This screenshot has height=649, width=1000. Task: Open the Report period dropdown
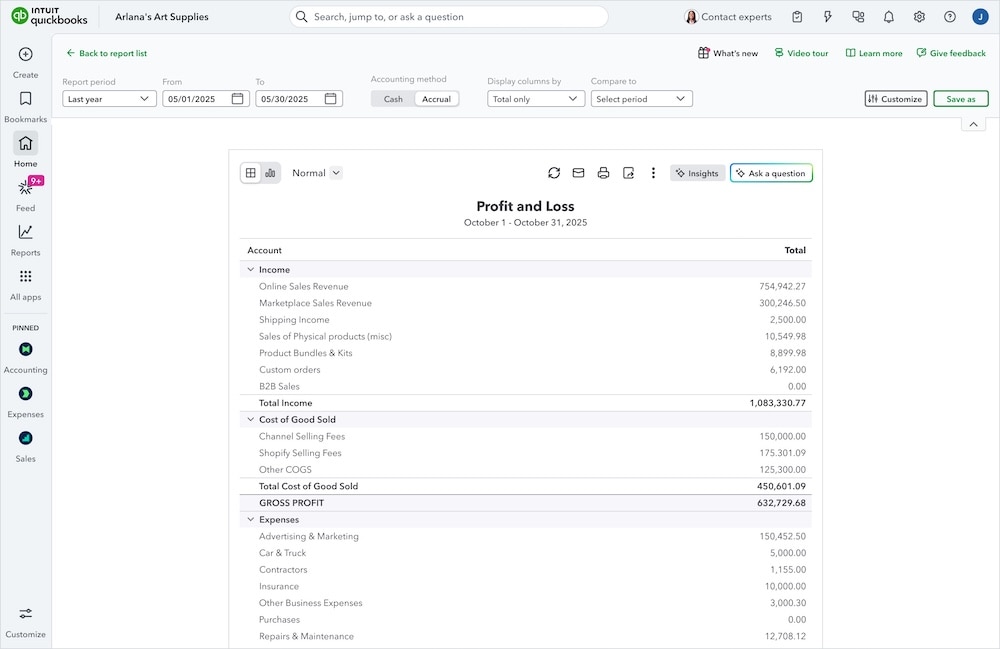click(x=109, y=99)
